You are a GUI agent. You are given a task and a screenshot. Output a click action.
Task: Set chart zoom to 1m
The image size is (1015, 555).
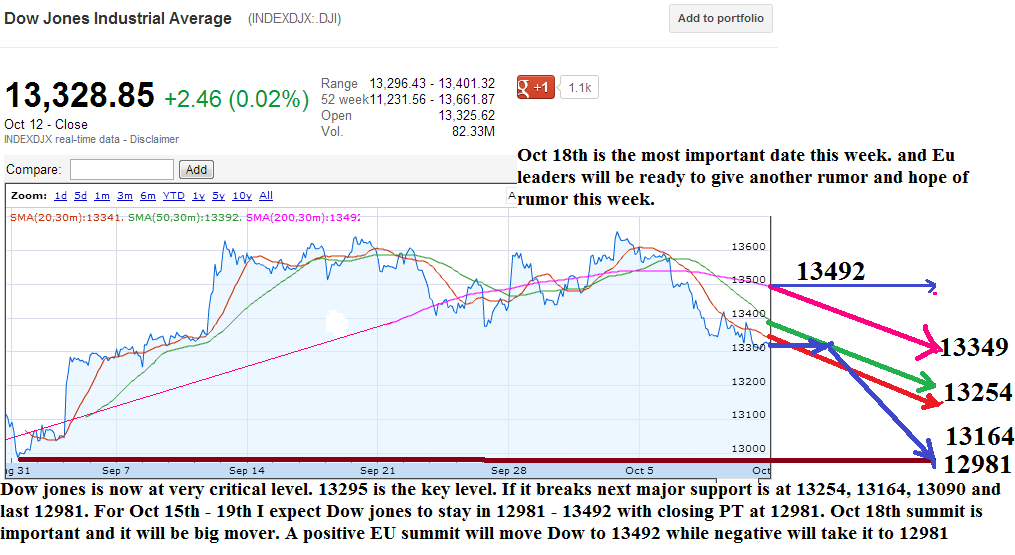click(x=102, y=196)
